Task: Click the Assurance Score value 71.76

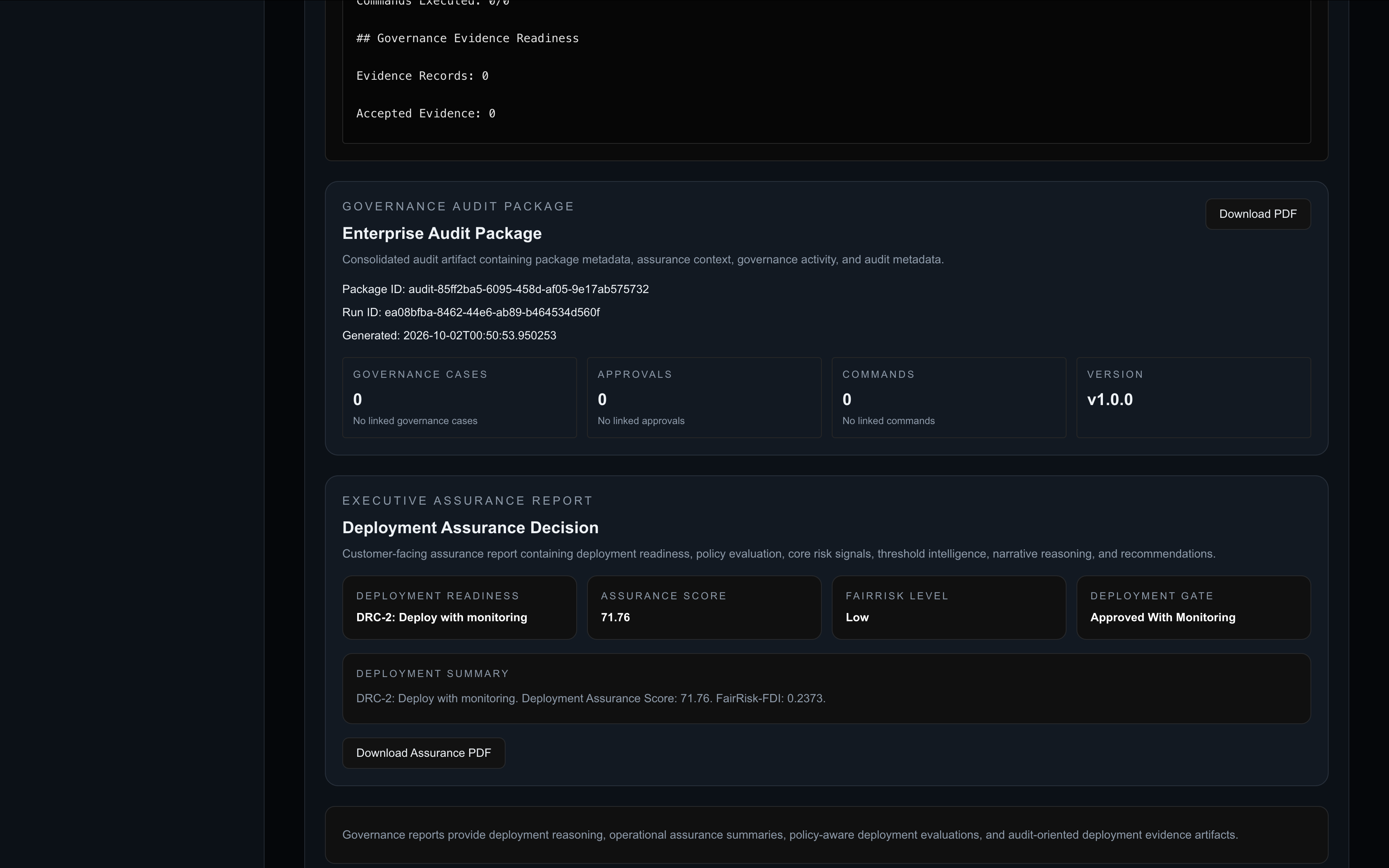Action: coord(615,617)
